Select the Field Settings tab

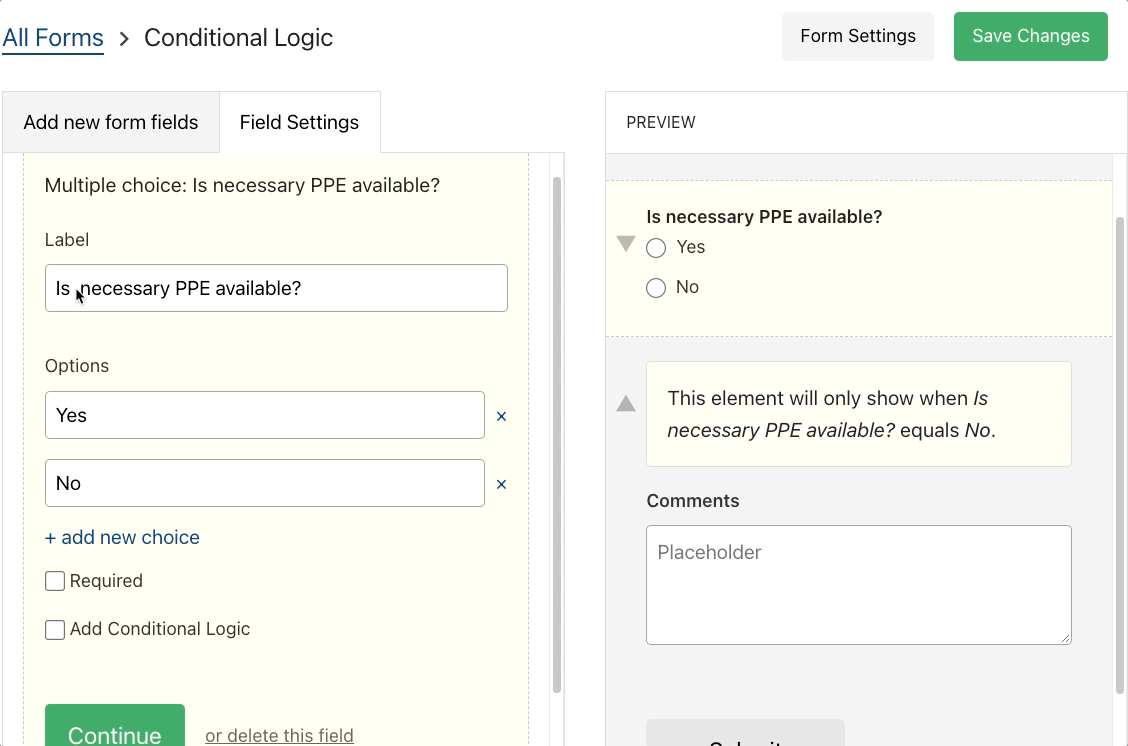299,122
